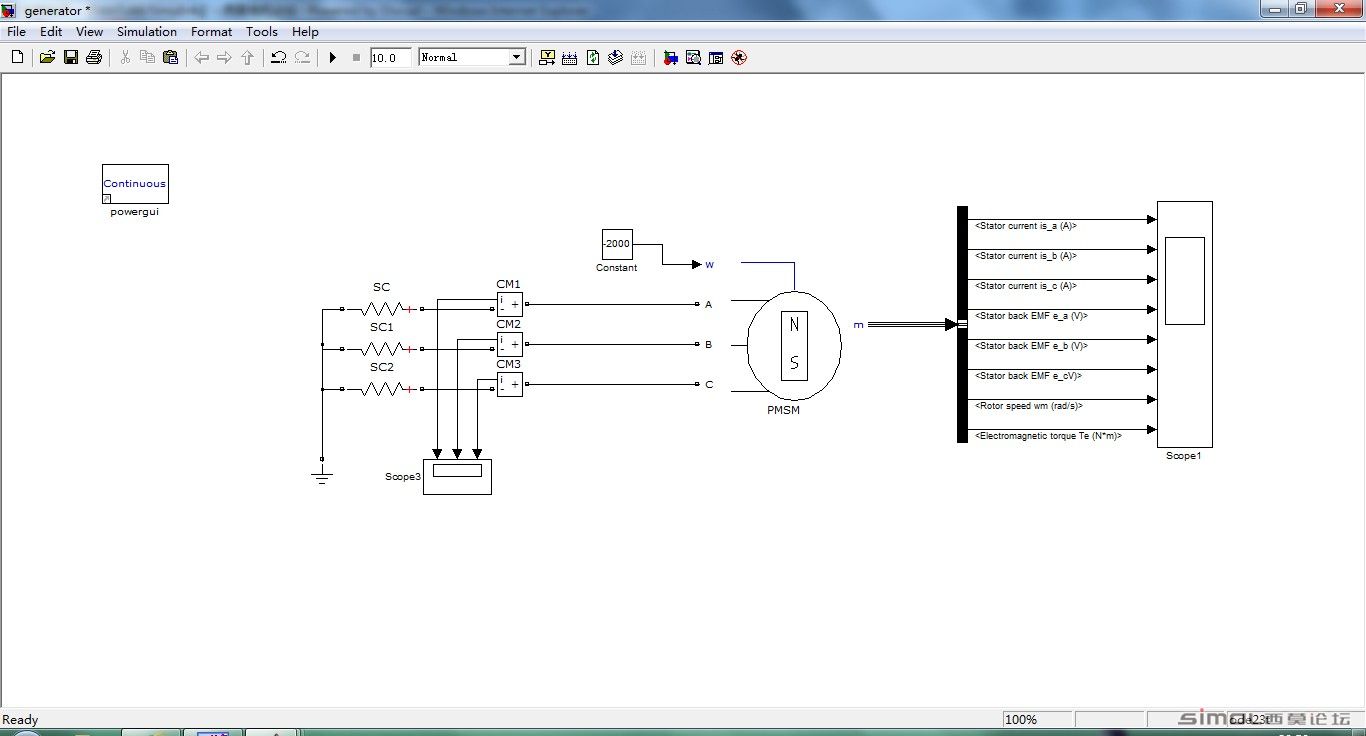Click the 100% zoom status field
This screenshot has width=1366, height=736.
coord(1037,719)
